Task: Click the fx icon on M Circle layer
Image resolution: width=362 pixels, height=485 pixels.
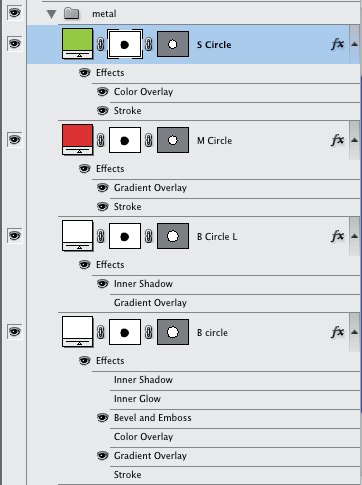Action: pyautogui.click(x=337, y=140)
